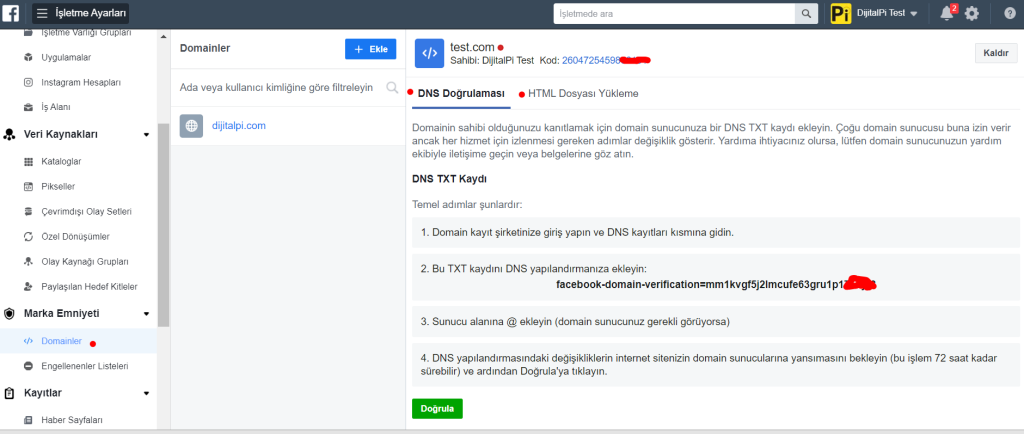Collapse the Kayıtlar section arrow
Screen dimensions: 1024x434
(146, 394)
